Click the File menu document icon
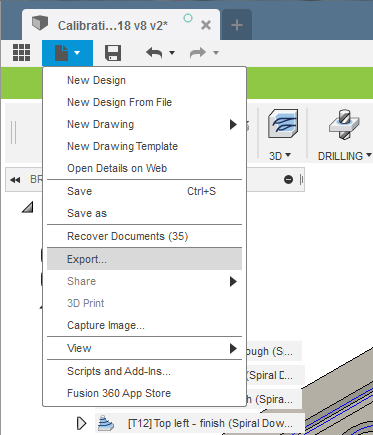Screen dimensions: 373x435 click(62, 53)
